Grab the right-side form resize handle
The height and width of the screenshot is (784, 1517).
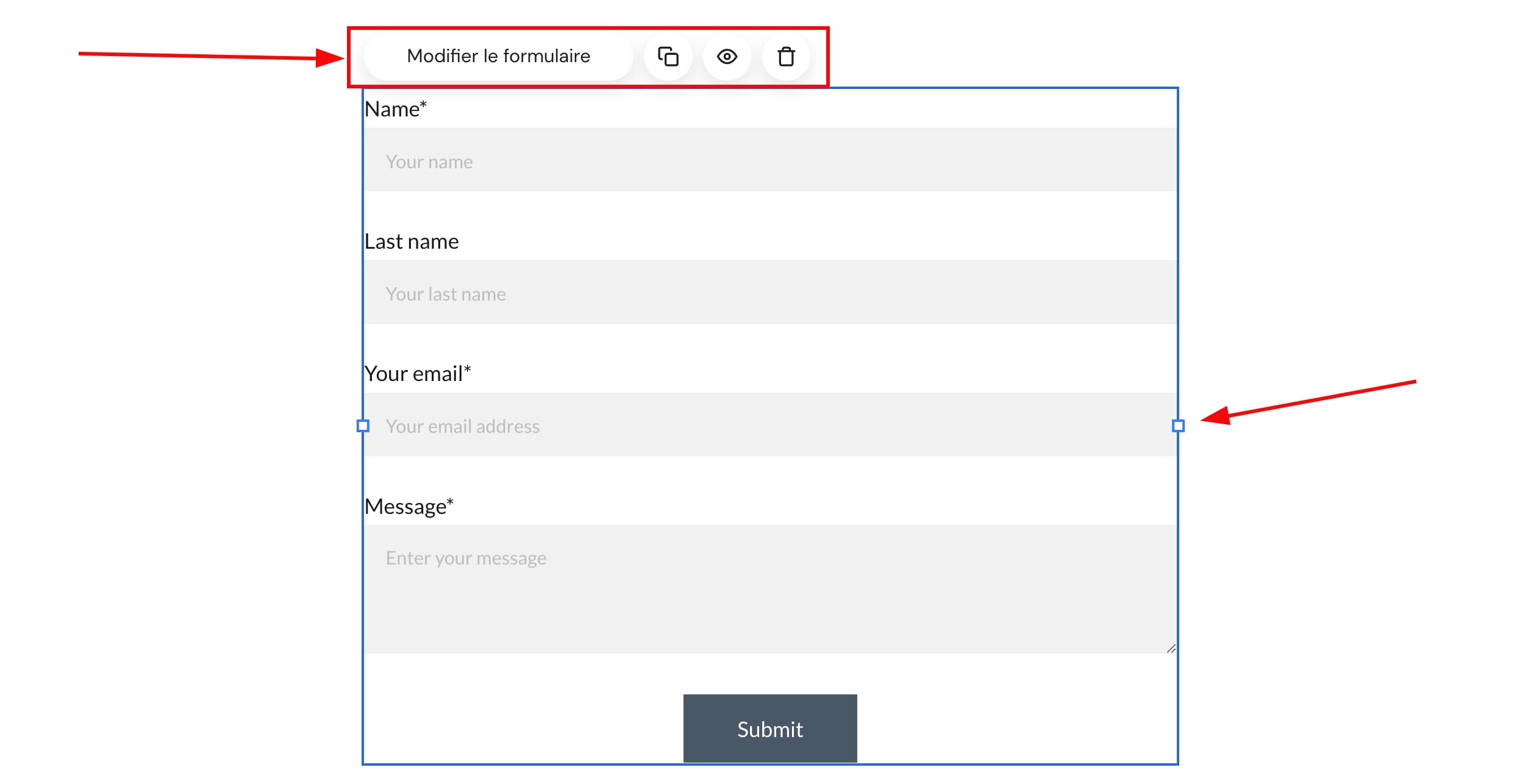(1178, 426)
